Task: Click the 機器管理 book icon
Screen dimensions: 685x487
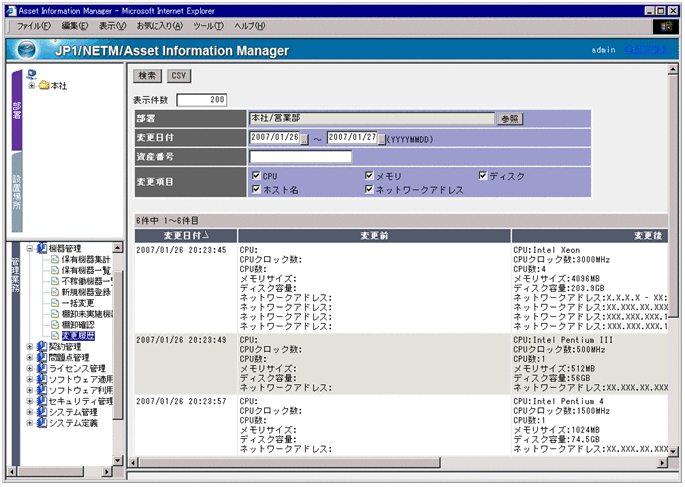Action: [x=42, y=248]
